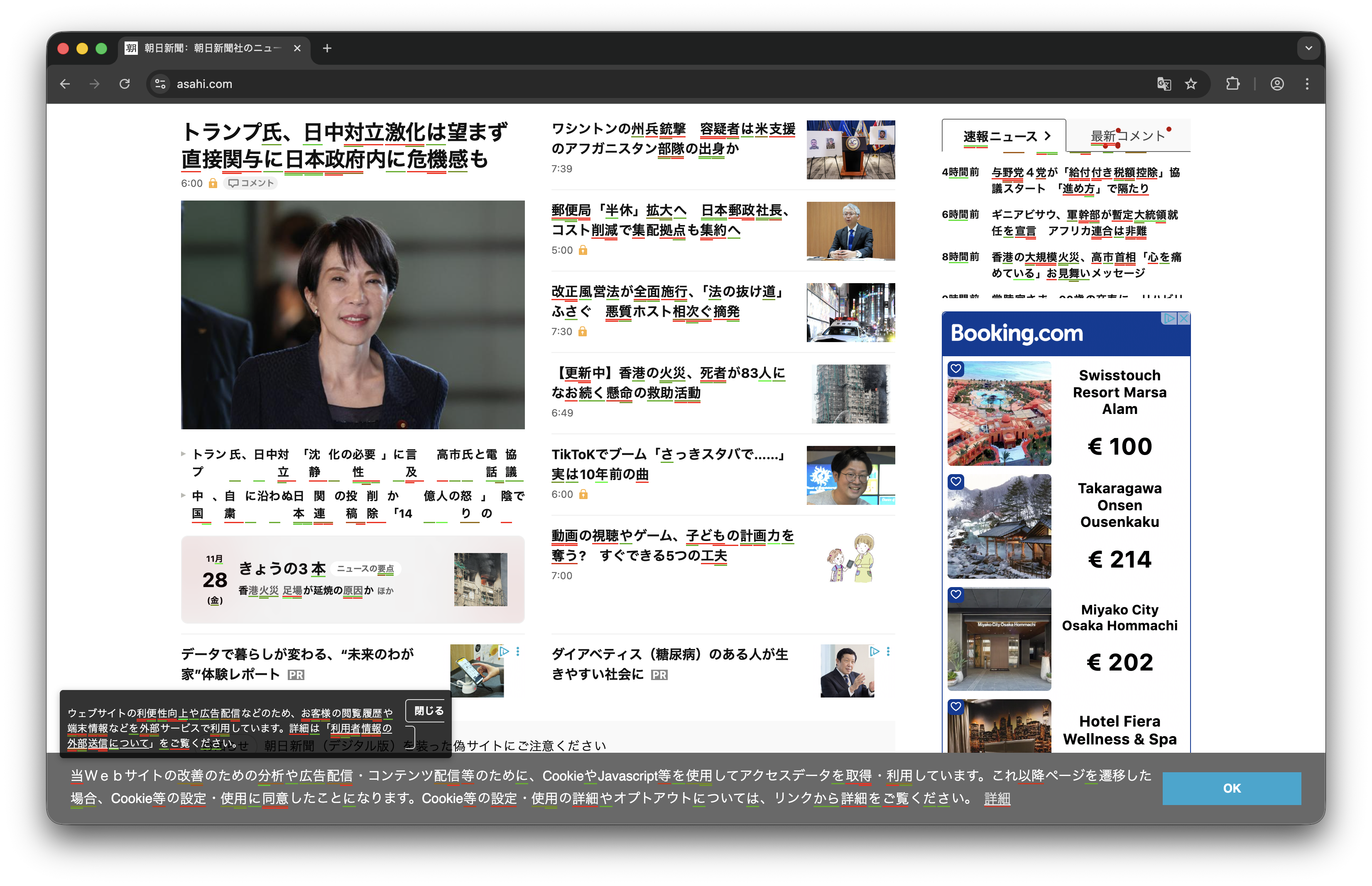Image resolution: width=1372 pixels, height=886 pixels.
Task: Open the Chrome profile icon
Action: 1276,84
